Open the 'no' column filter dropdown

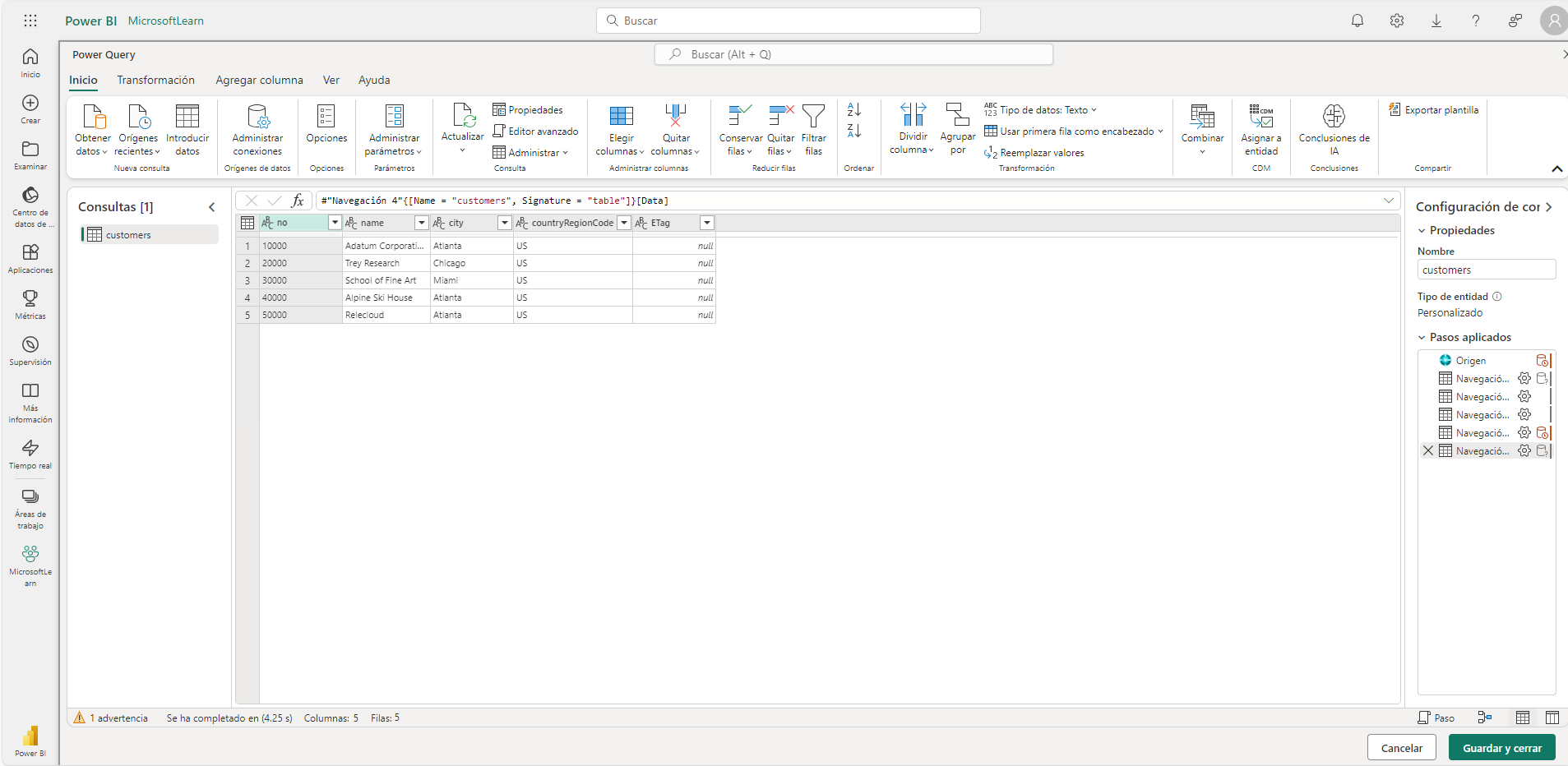tap(335, 223)
